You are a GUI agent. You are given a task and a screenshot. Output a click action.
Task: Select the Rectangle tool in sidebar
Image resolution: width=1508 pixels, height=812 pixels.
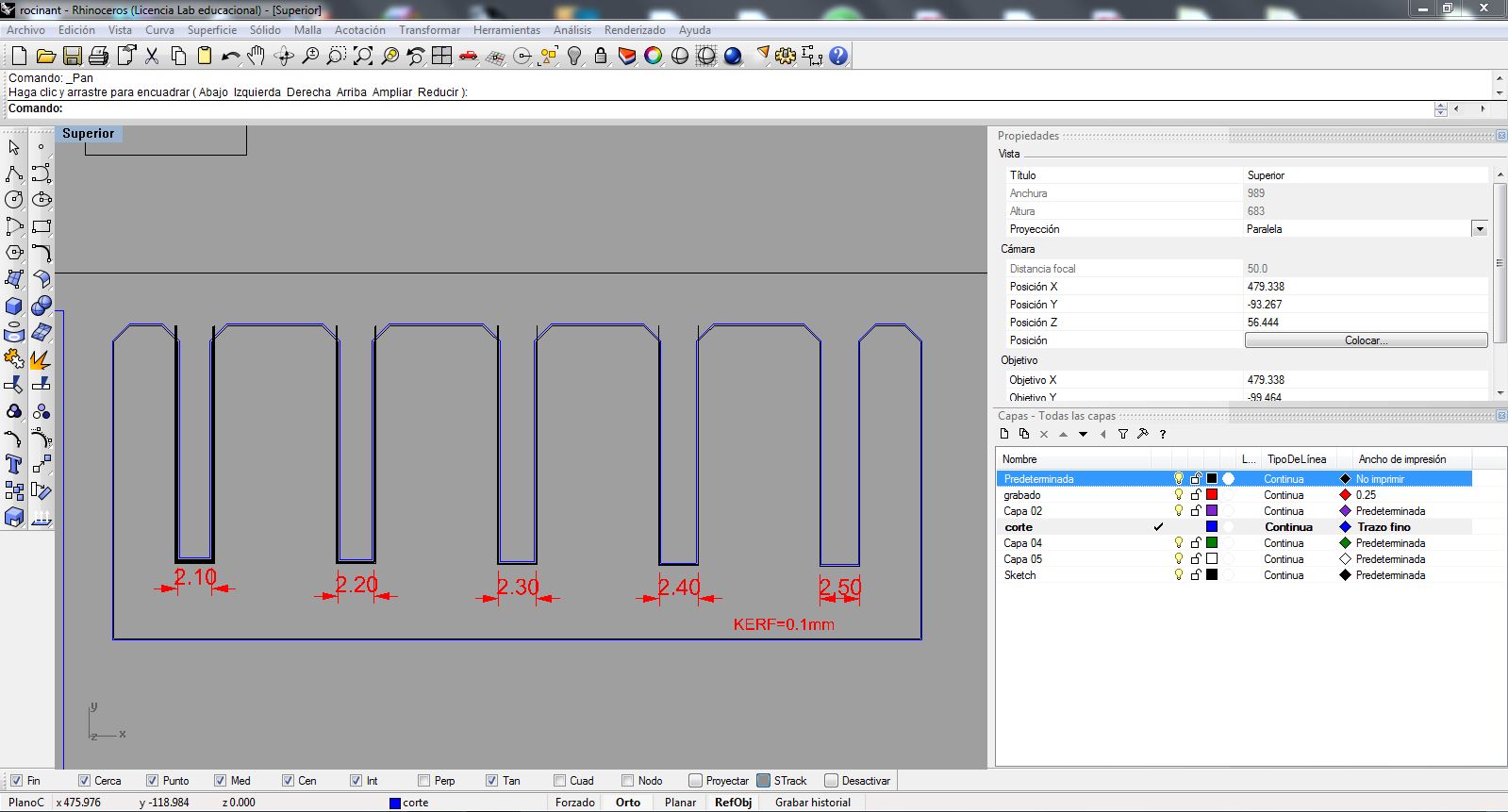(41, 226)
